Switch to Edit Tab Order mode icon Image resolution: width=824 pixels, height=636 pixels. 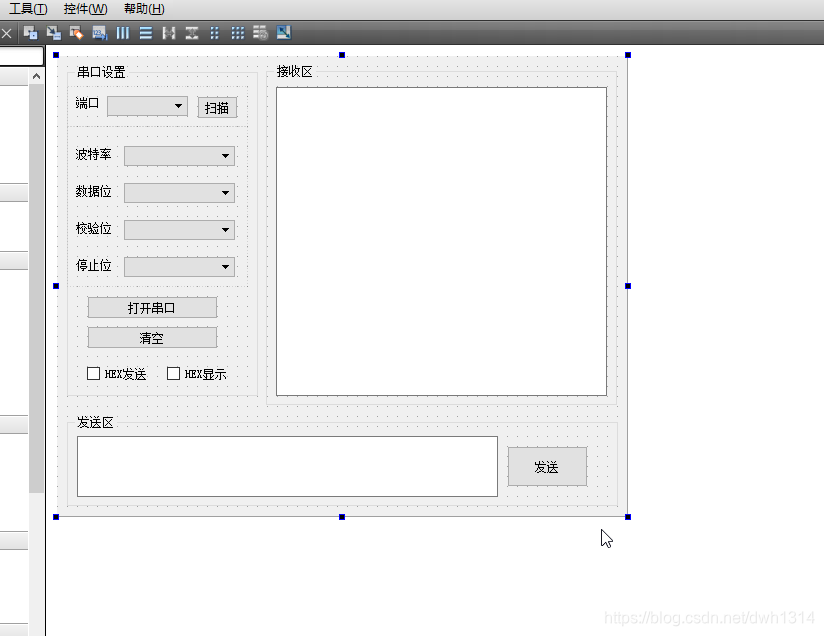100,33
